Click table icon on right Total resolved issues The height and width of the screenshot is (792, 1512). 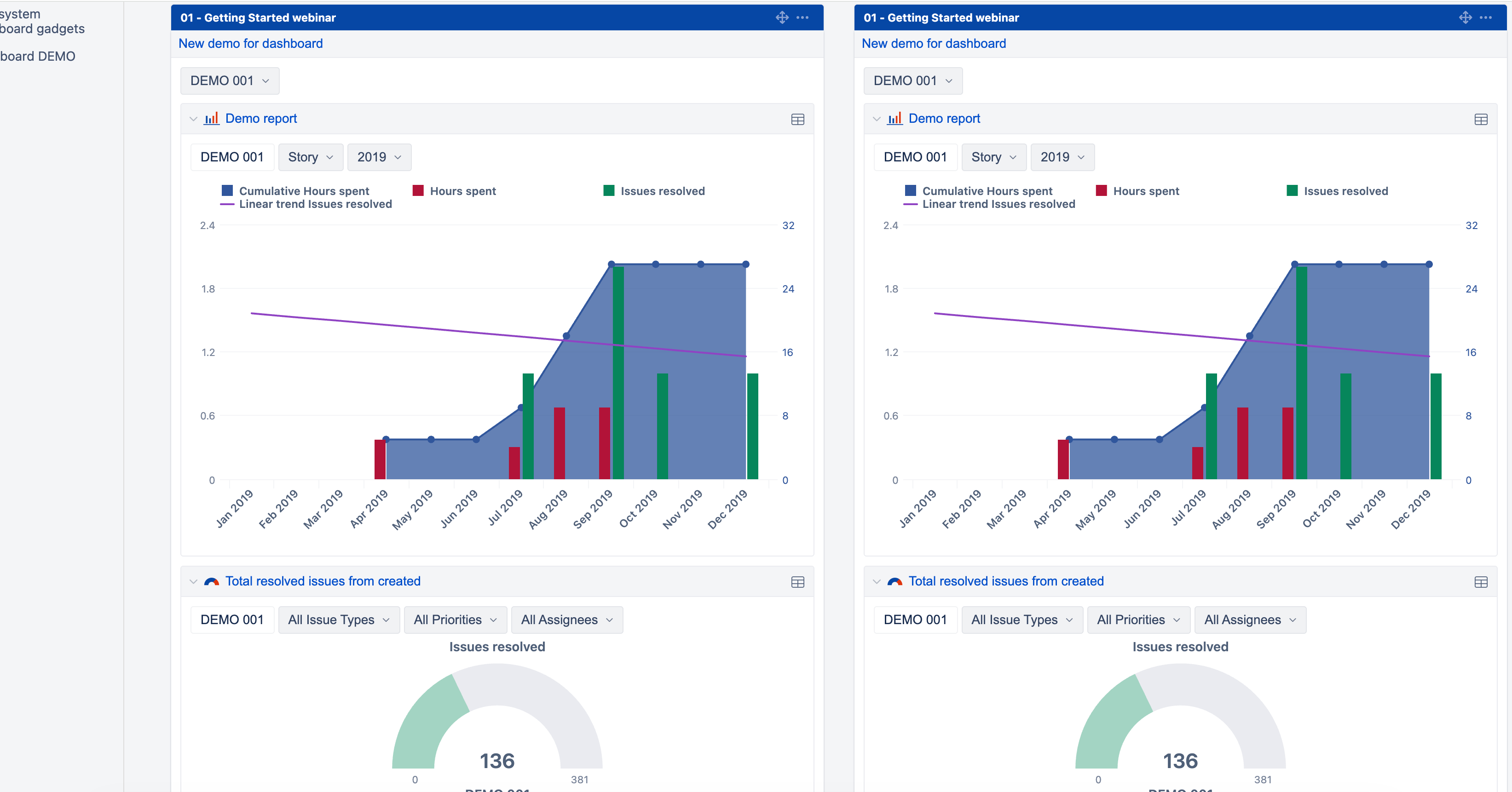(1481, 582)
